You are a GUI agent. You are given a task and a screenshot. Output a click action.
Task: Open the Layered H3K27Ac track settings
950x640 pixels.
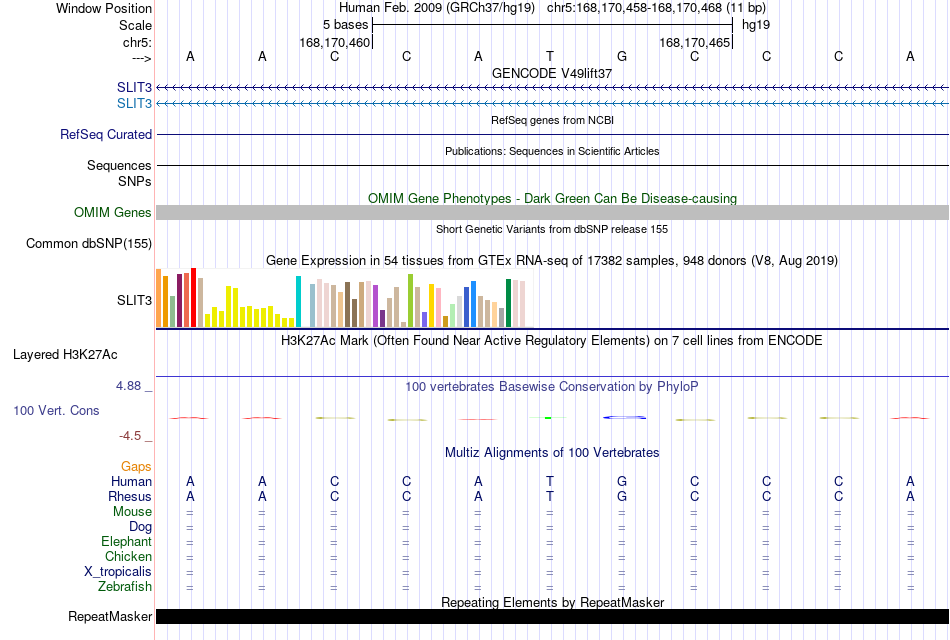tap(65, 355)
